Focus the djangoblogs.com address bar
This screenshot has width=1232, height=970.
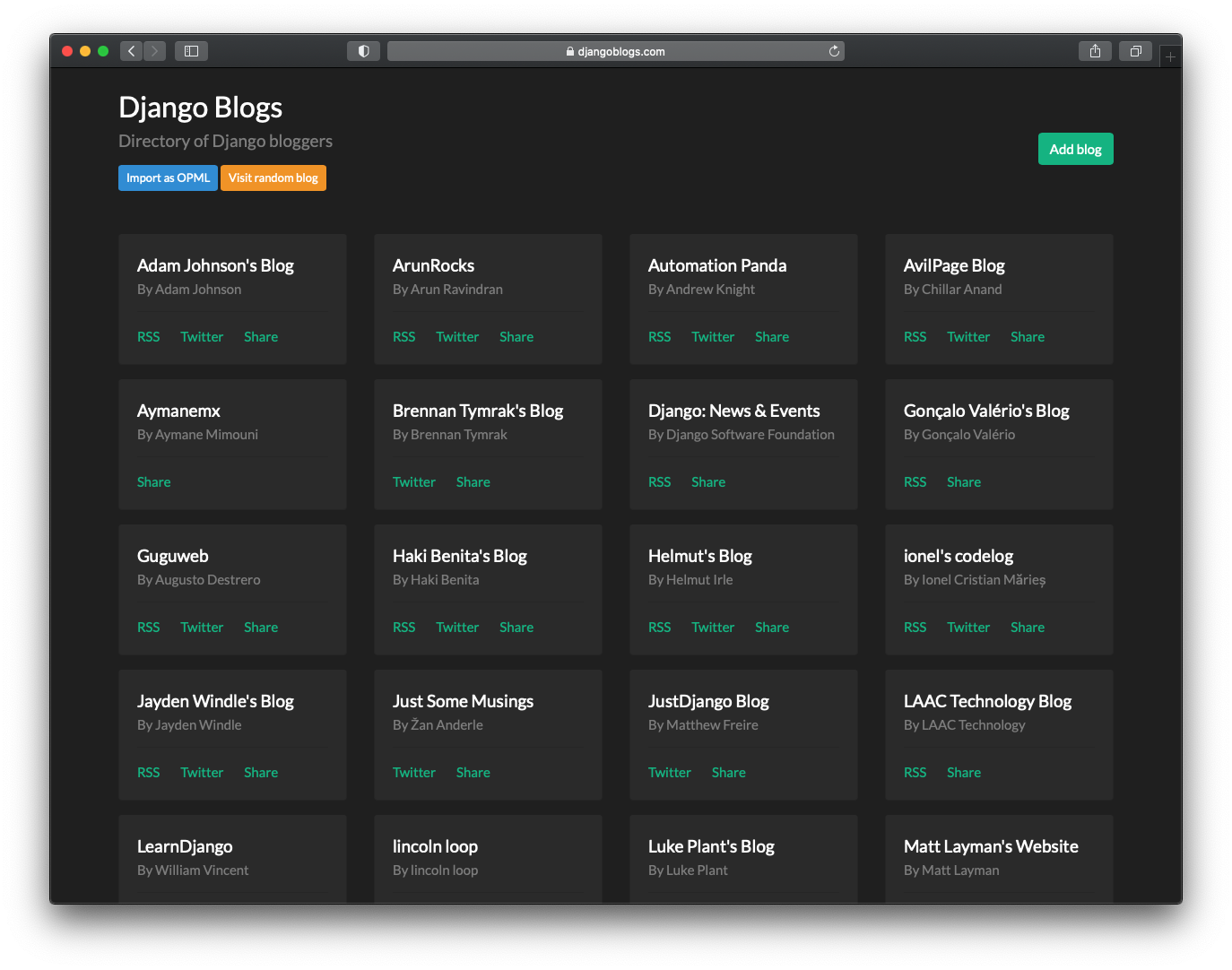click(x=615, y=51)
